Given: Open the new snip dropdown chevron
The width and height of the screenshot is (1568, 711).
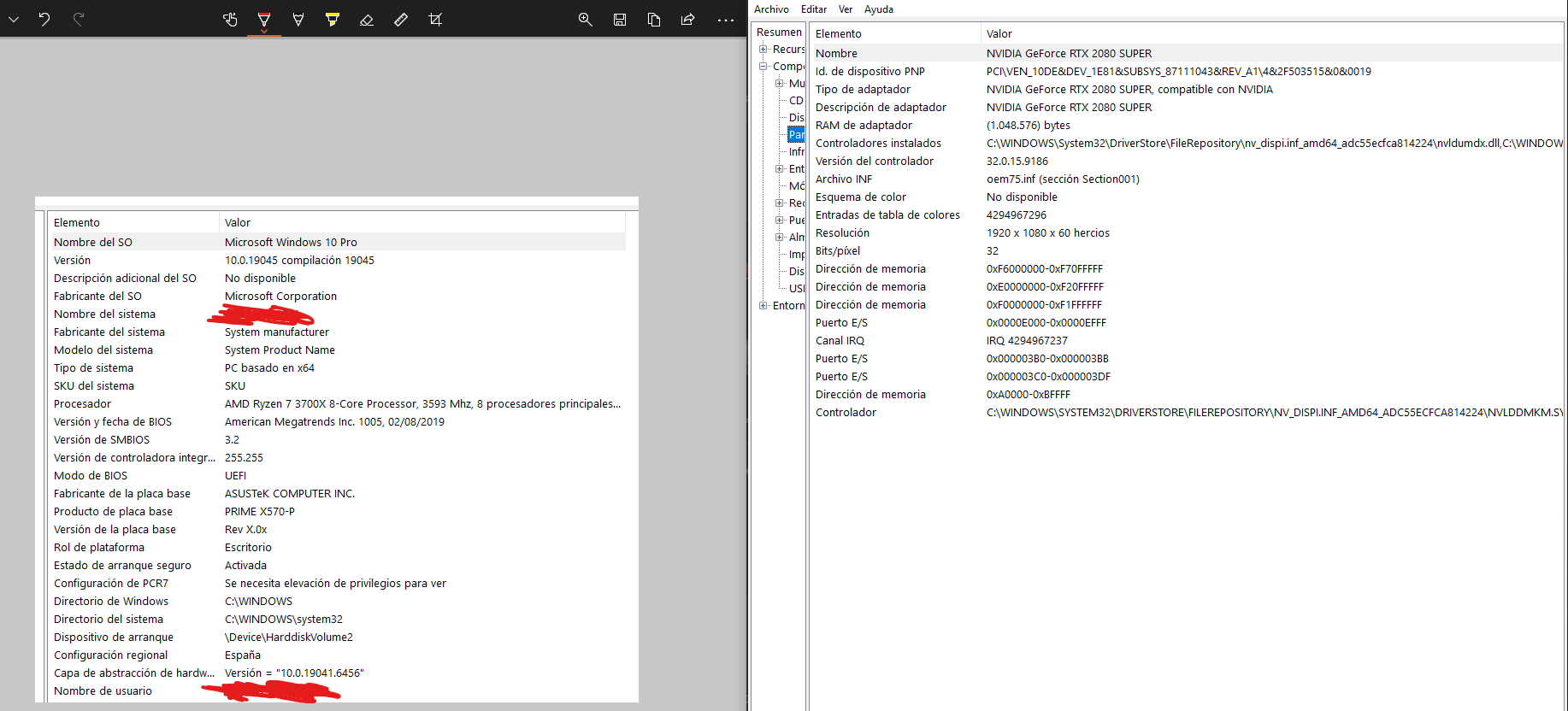Looking at the screenshot, I should pyautogui.click(x=14, y=19).
